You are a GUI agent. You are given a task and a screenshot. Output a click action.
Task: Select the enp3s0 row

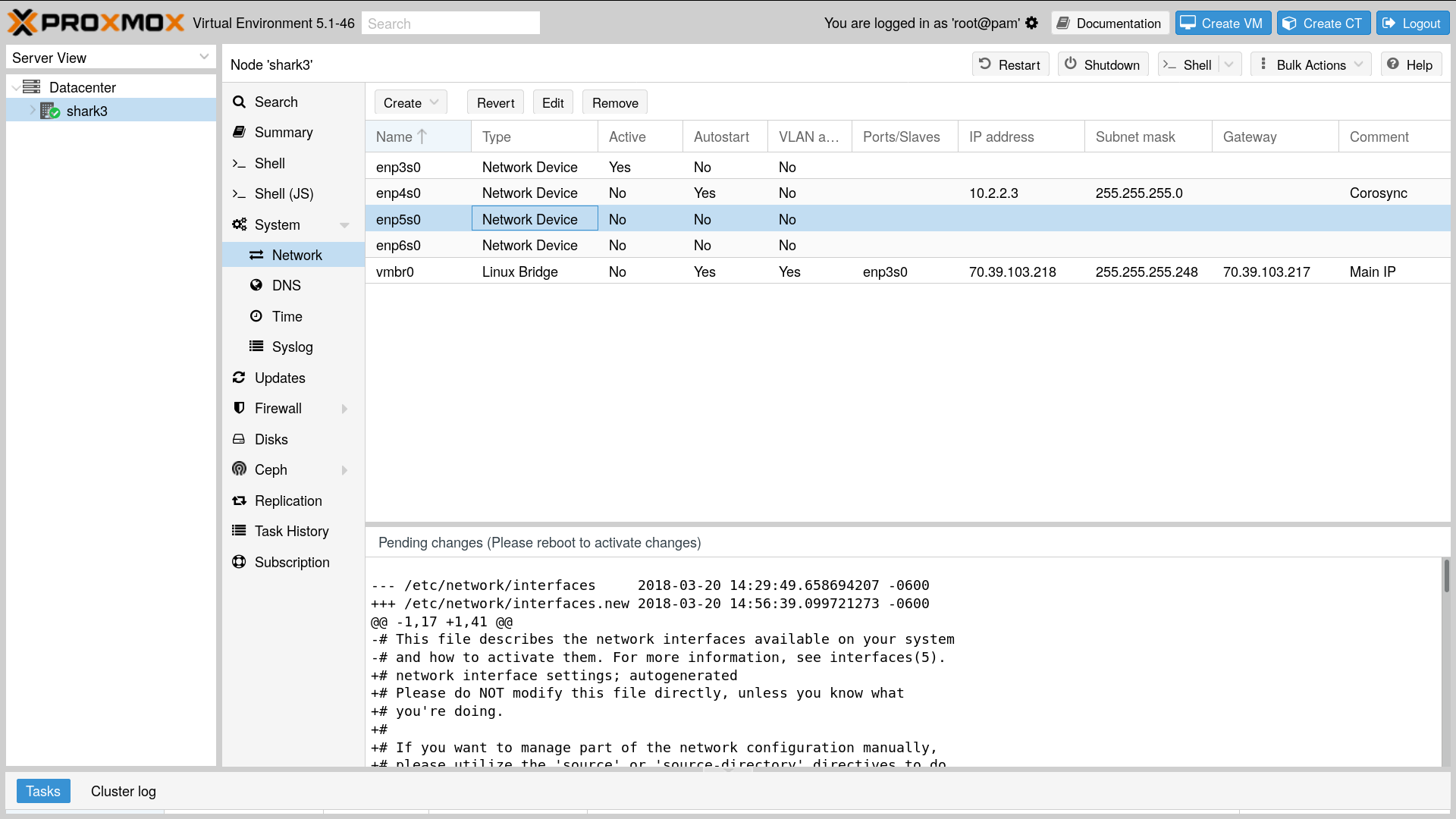(x=908, y=167)
